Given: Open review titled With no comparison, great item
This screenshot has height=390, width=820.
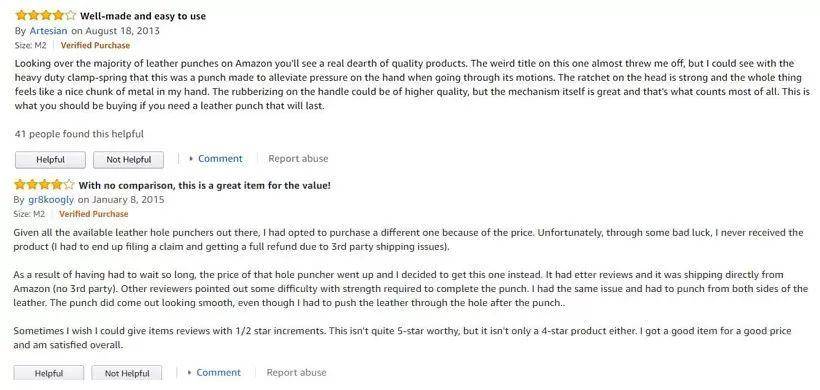Looking at the screenshot, I should pyautogui.click(x=204, y=185).
